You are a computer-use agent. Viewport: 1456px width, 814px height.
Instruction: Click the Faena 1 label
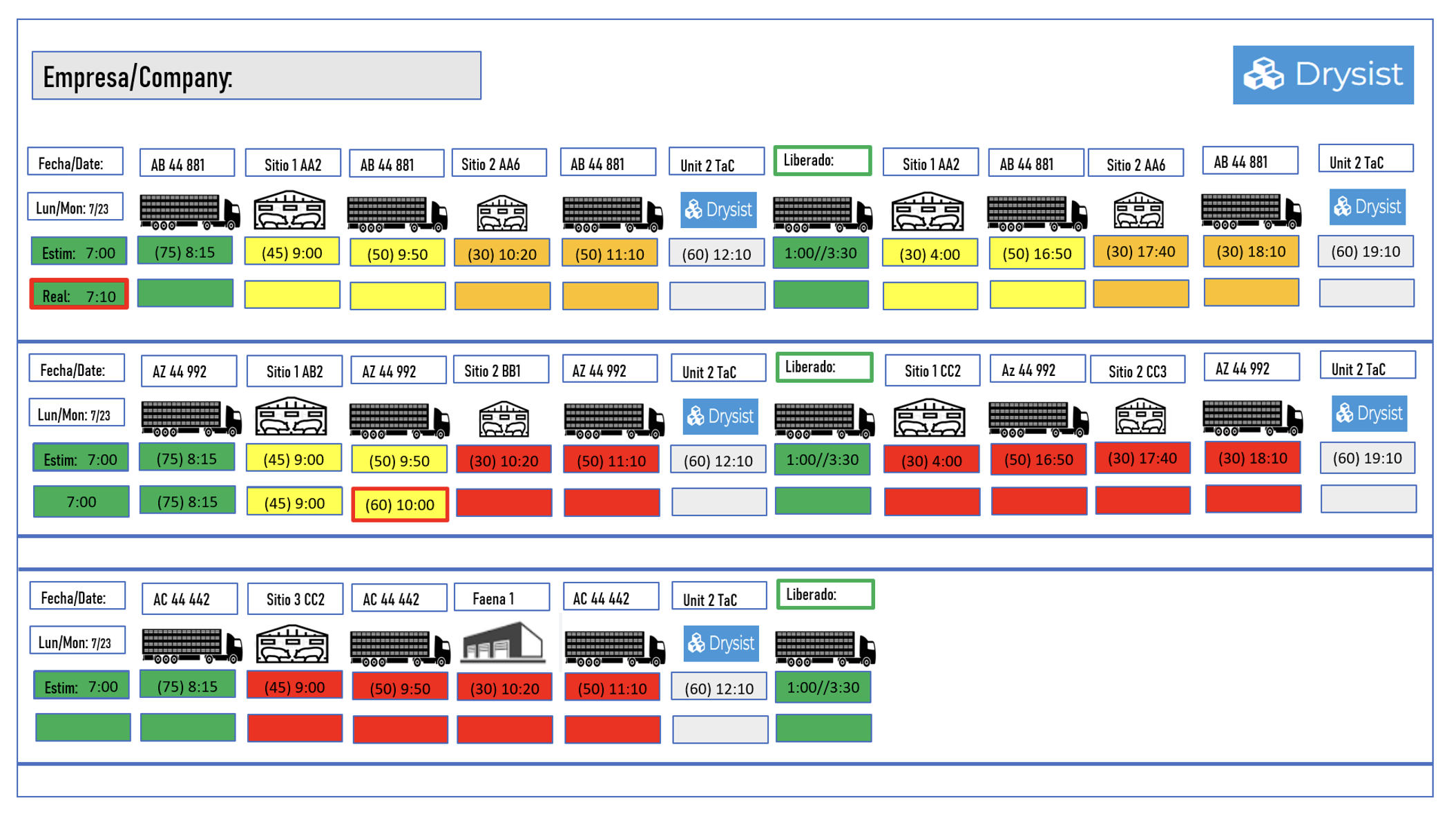(501, 598)
